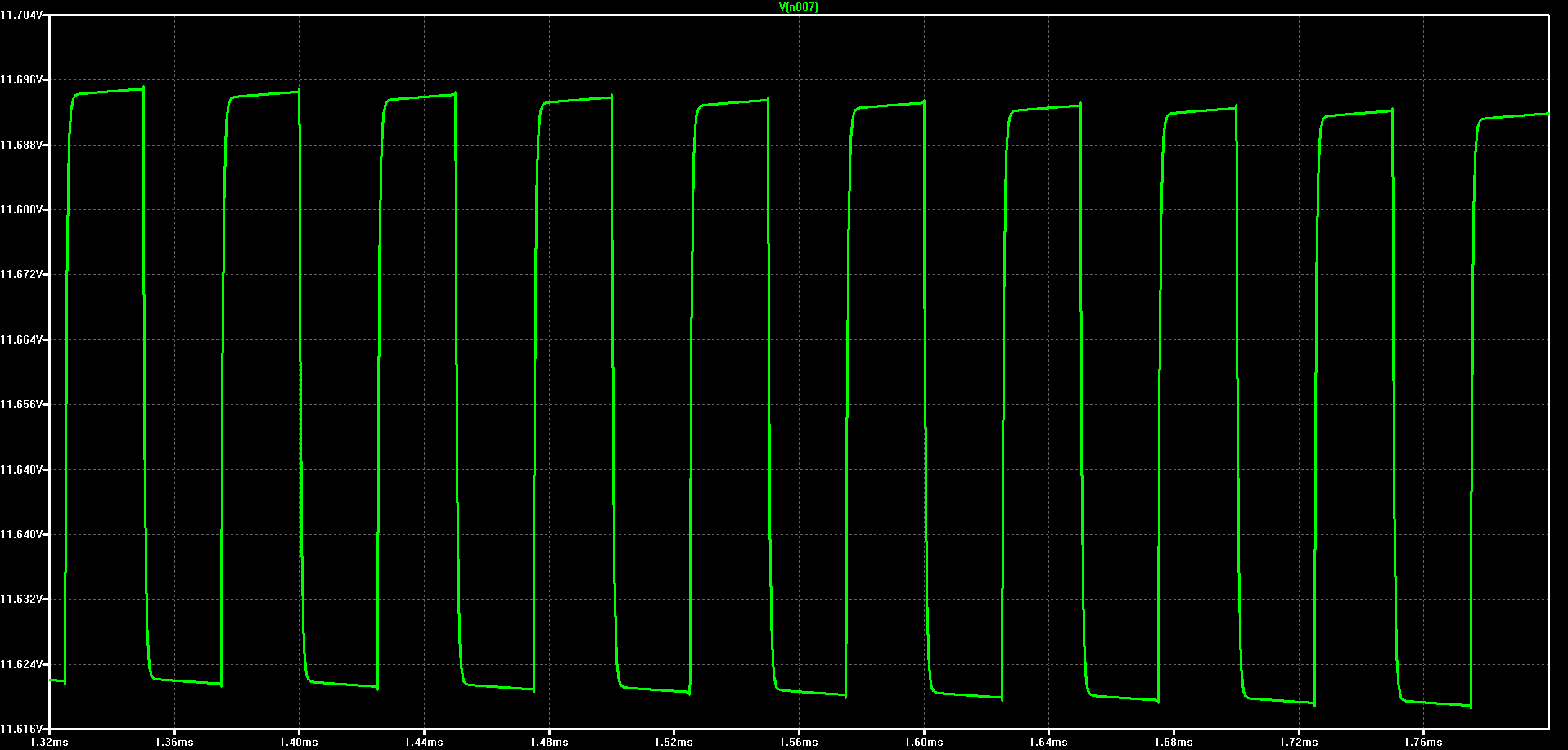
Task: Click the 1.32ms time axis label
Action: pos(49,743)
